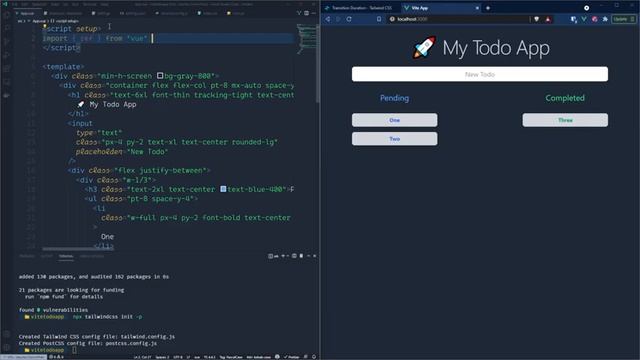Screen dimensions: 640x360
Task: Click the Three completed todo item
Action: click(x=565, y=120)
